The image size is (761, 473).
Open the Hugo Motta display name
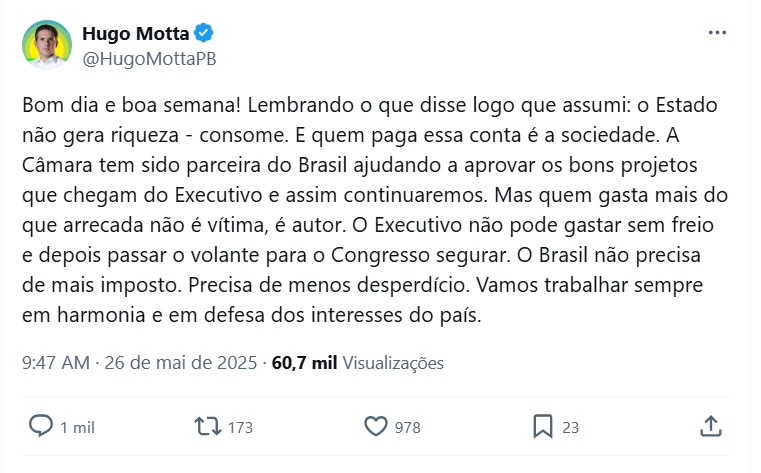click(x=135, y=33)
